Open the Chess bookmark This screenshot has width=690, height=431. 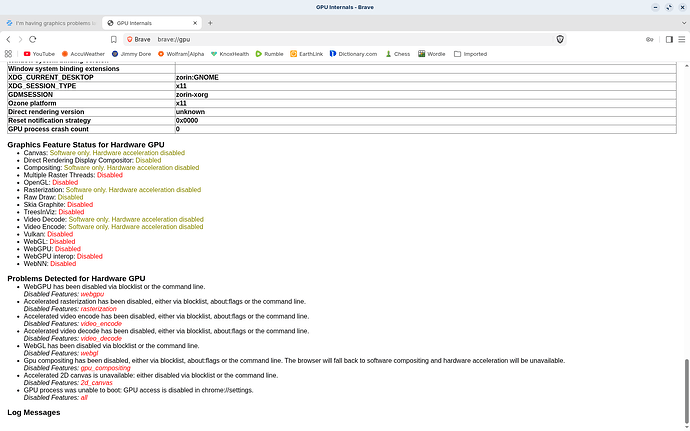[397, 54]
